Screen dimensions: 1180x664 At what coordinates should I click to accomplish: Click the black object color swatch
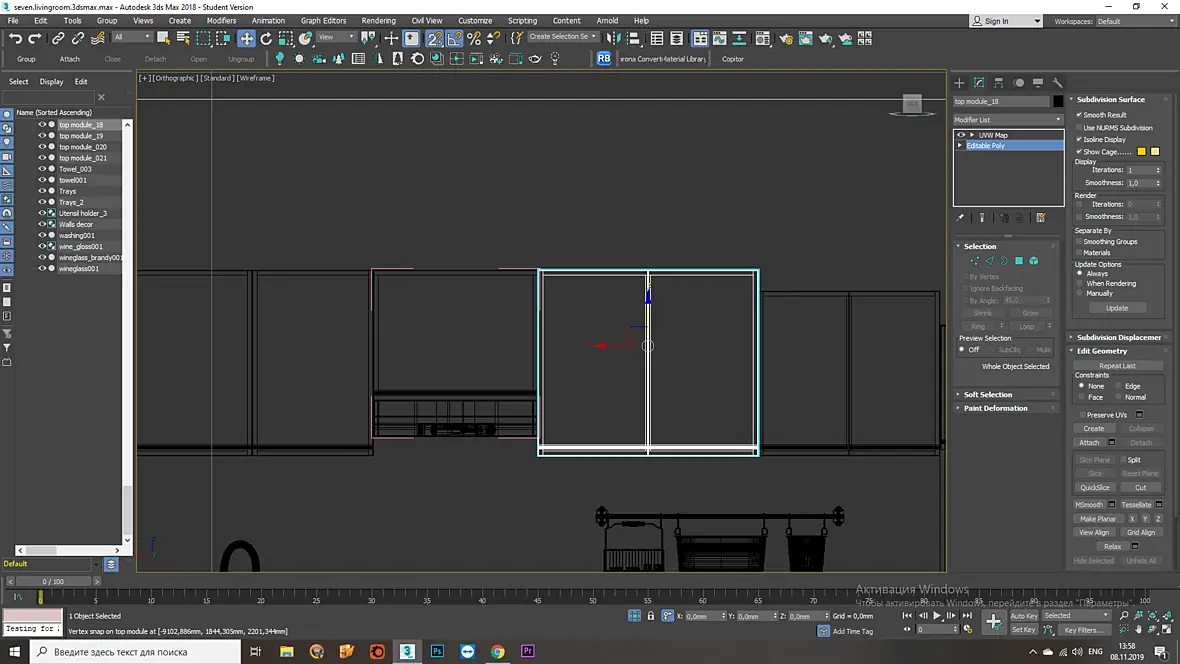click(x=1058, y=101)
